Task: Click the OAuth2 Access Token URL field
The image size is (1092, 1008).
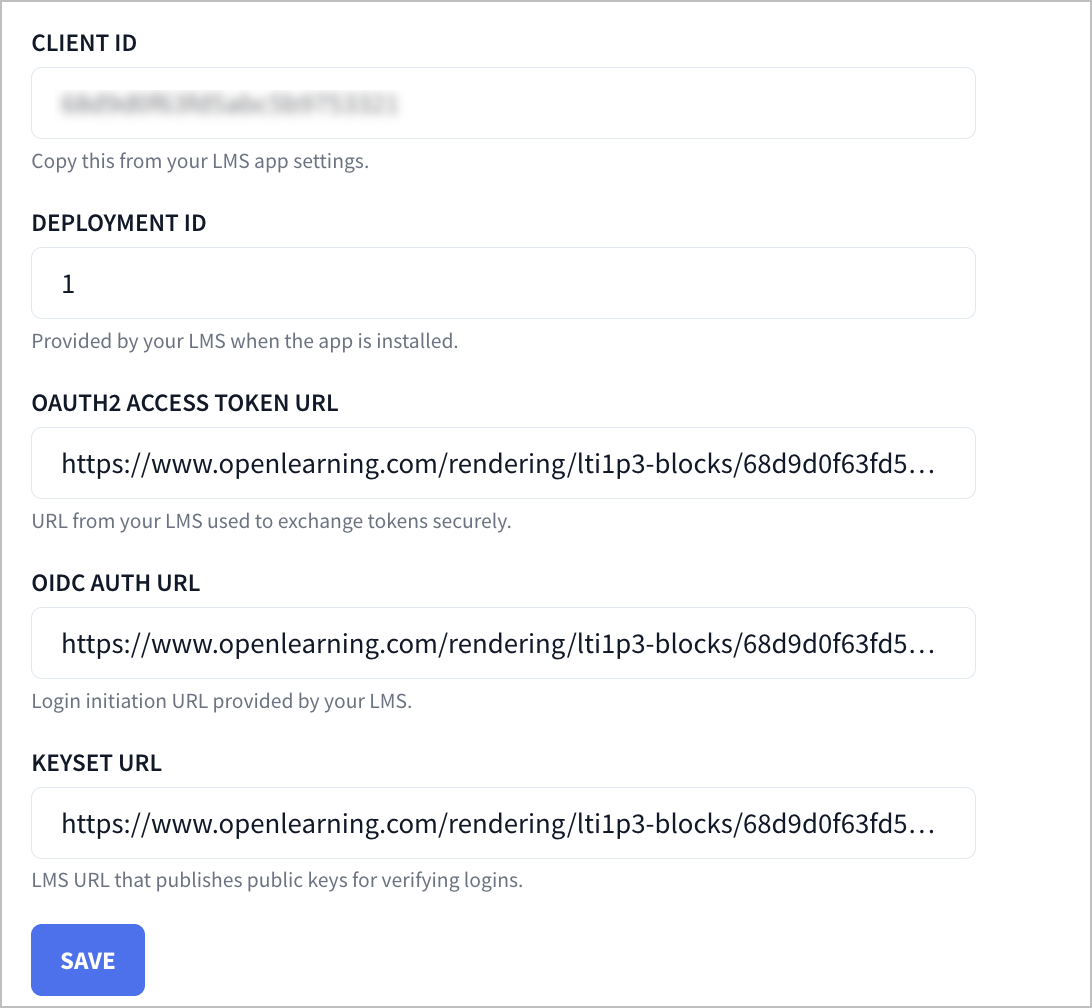Action: click(x=503, y=463)
